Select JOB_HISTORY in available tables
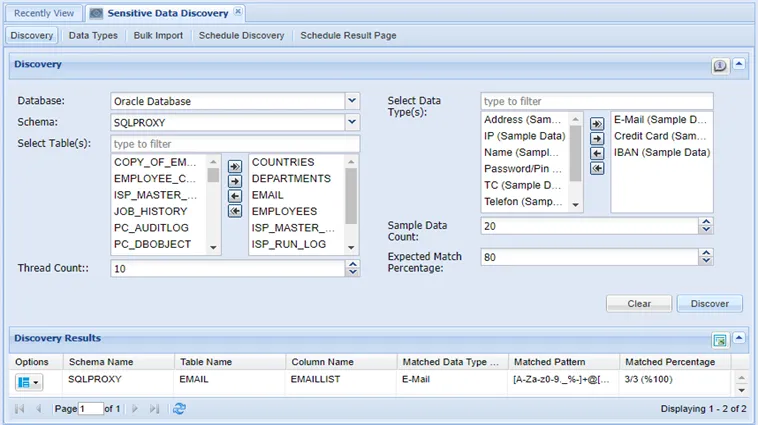Screen dimensions: 758x425 pos(159,211)
